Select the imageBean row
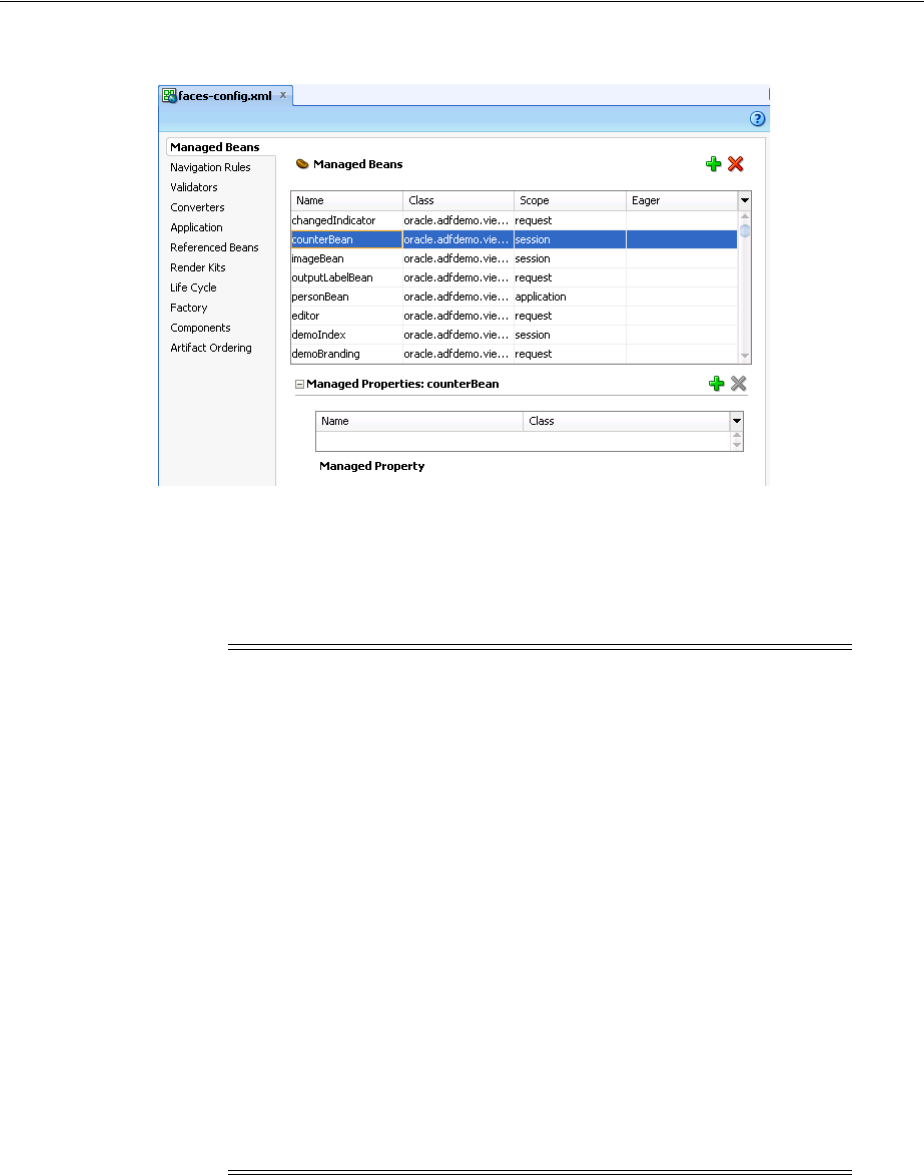 pyautogui.click(x=514, y=259)
